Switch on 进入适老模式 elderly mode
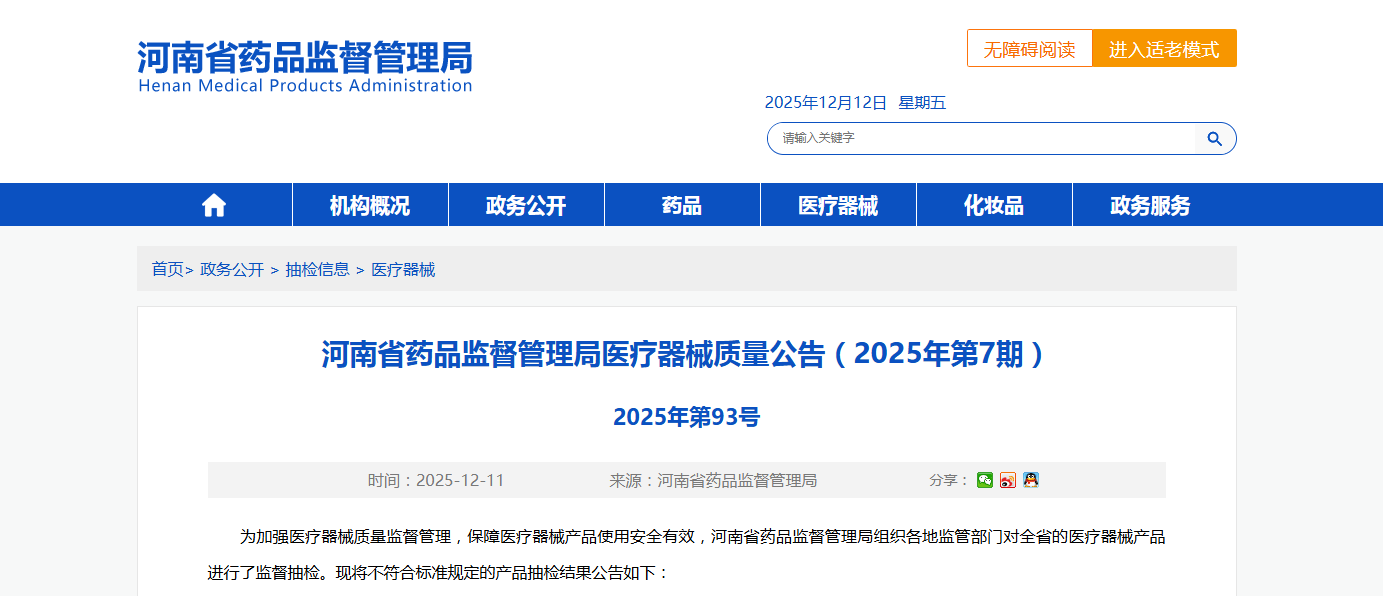The image size is (1383, 596). pyautogui.click(x=1164, y=49)
